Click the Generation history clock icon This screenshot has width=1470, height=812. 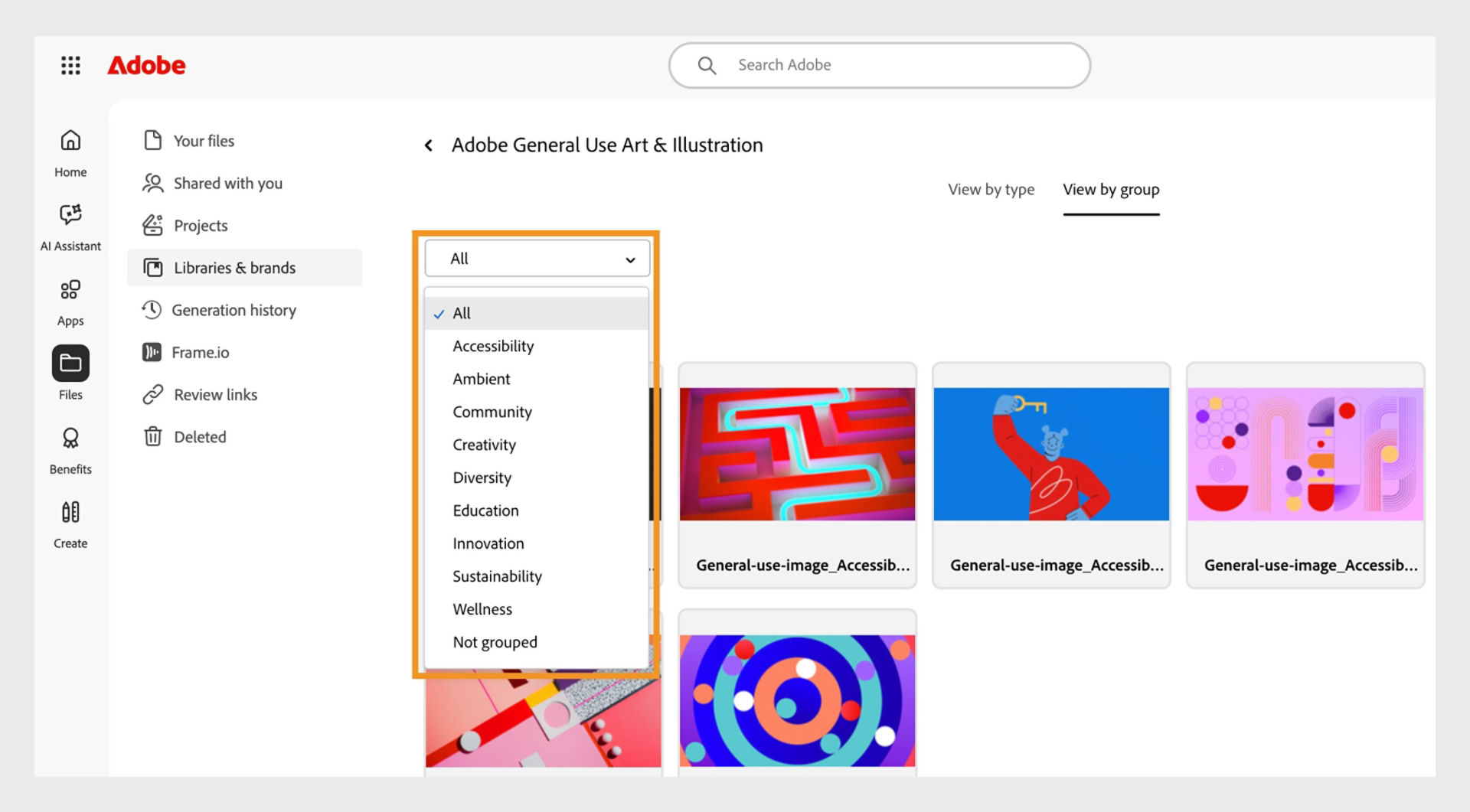click(x=152, y=309)
